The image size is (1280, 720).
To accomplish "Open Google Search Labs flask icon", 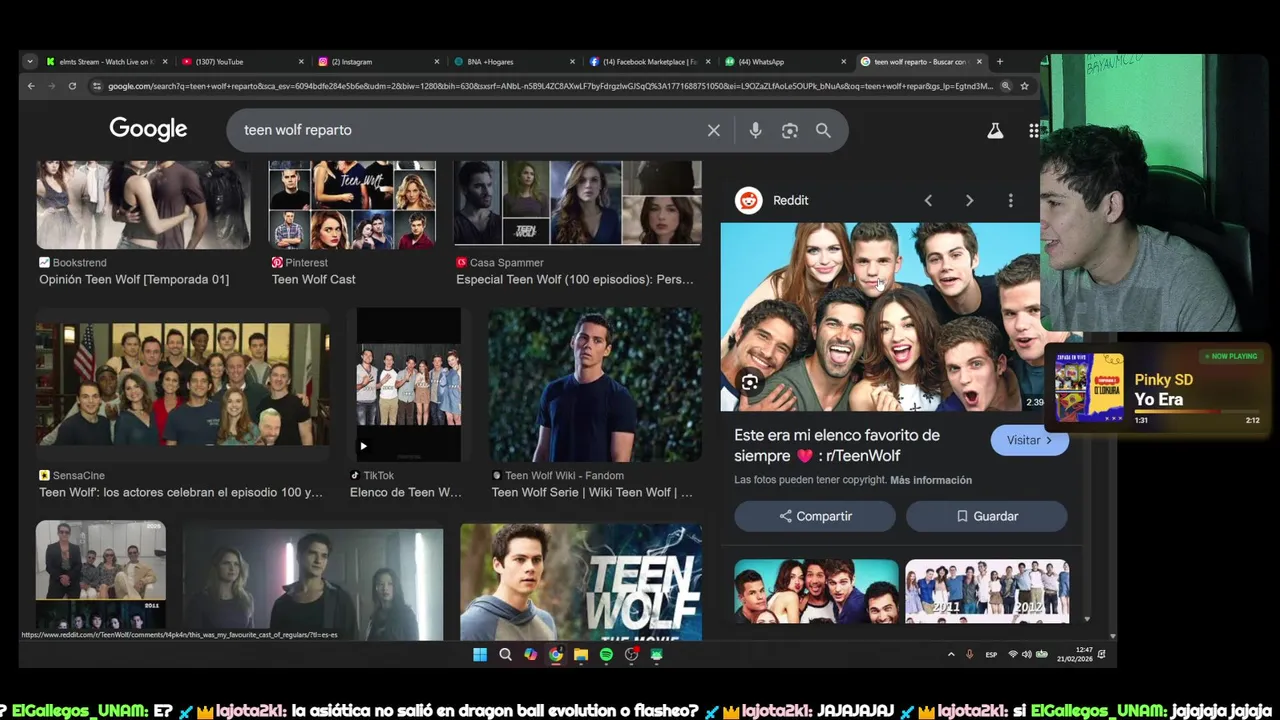I will tap(995, 130).
